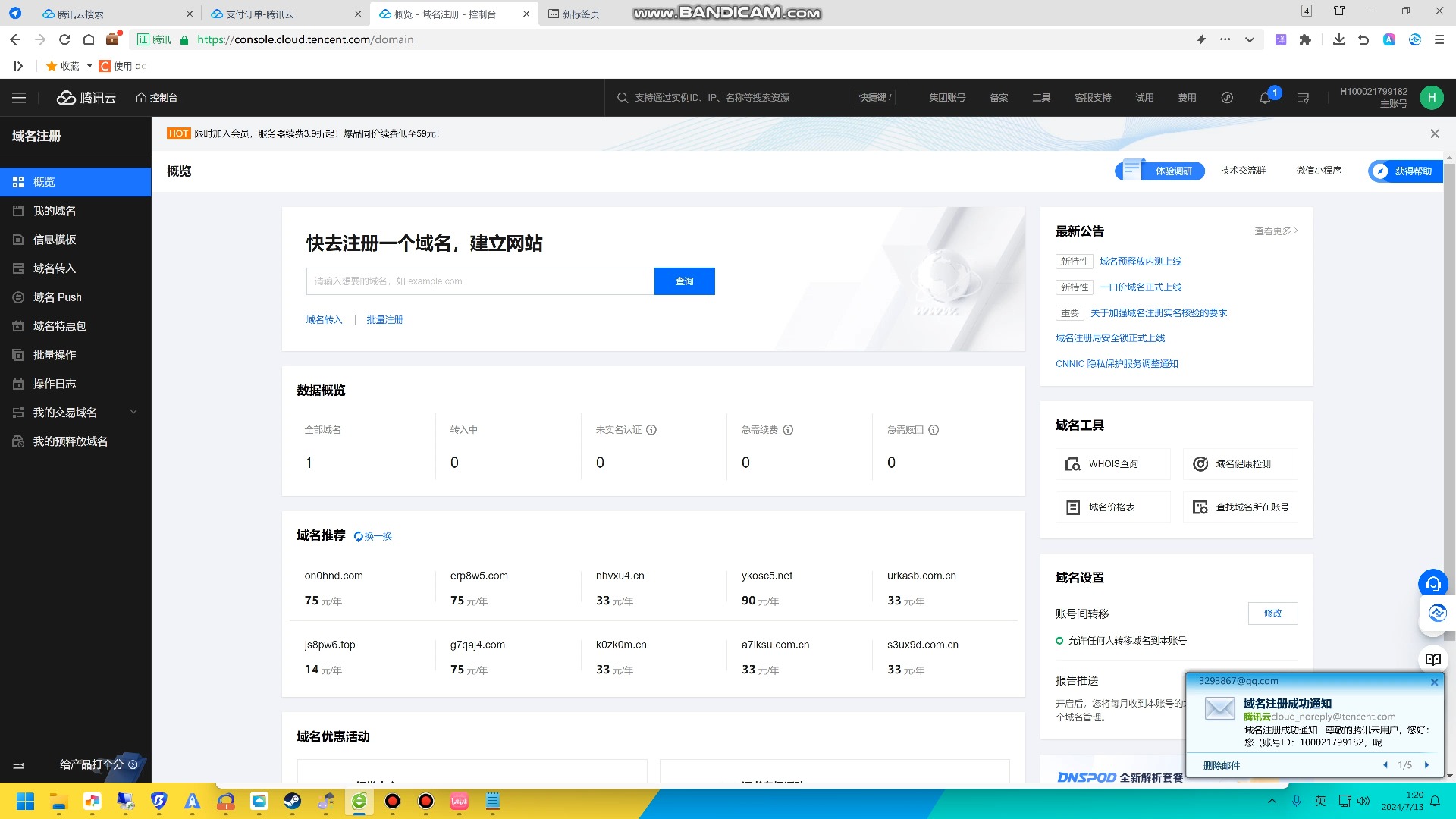
Task: Click the 控制台 home link
Action: click(x=157, y=98)
